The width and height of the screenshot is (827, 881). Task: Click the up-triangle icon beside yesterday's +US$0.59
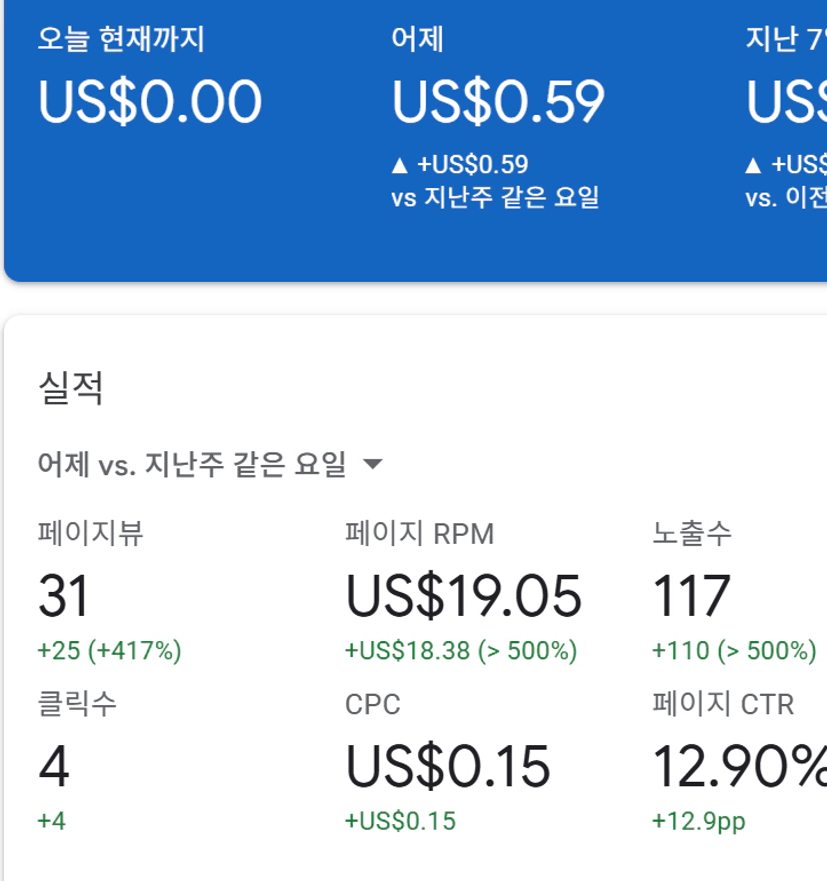400,165
